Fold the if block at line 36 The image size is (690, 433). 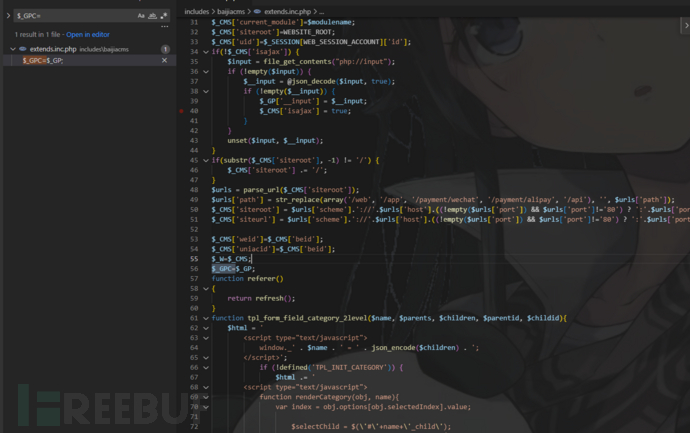tap(206, 72)
